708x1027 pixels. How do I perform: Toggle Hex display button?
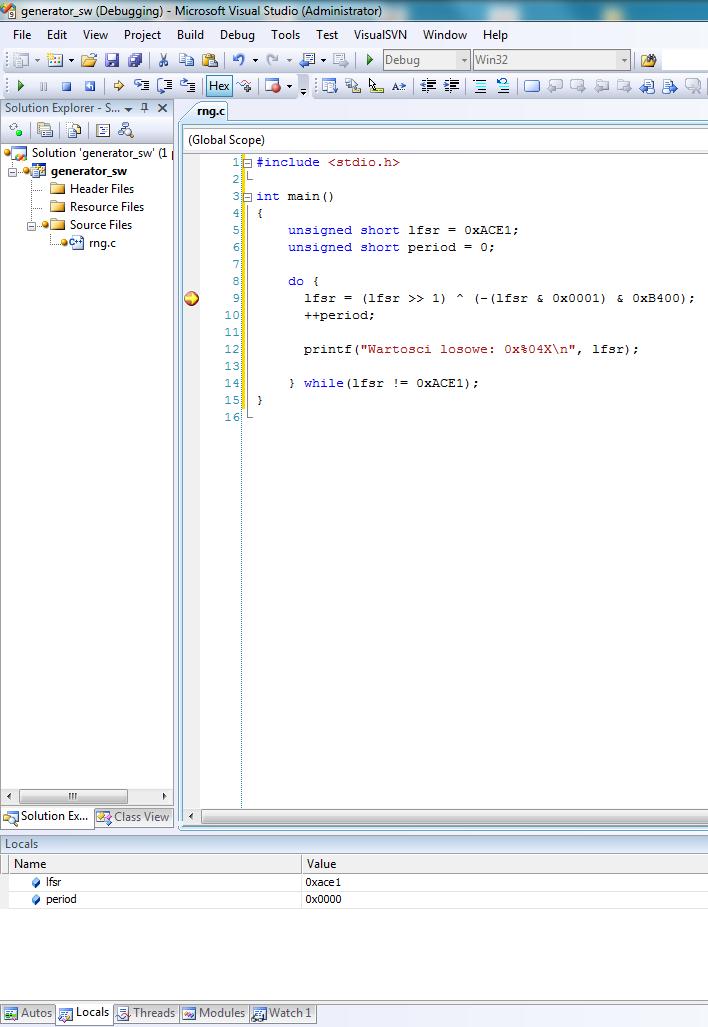[x=219, y=86]
